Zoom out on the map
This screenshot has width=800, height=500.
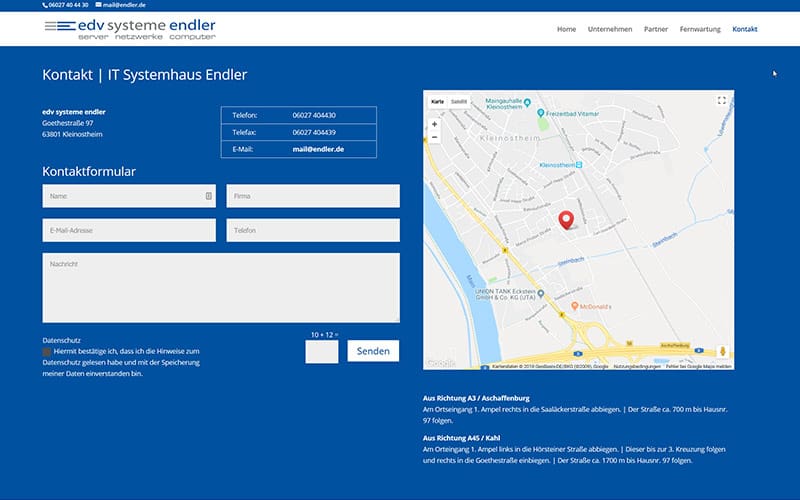pyautogui.click(x=434, y=137)
